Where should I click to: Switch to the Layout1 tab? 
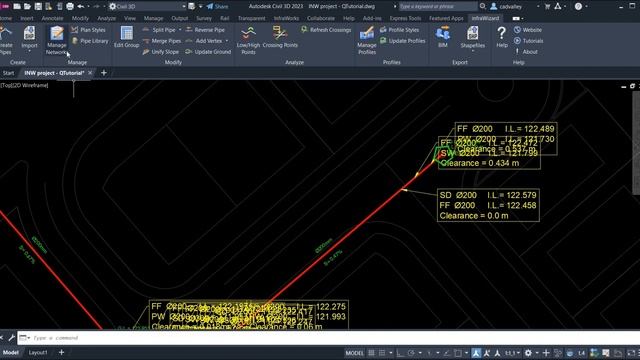(x=38, y=352)
